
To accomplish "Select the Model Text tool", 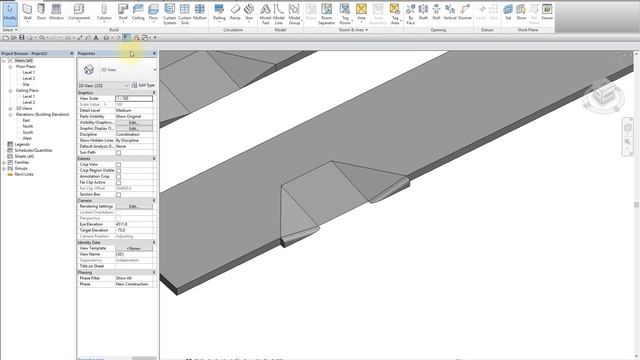I will tap(265, 14).
